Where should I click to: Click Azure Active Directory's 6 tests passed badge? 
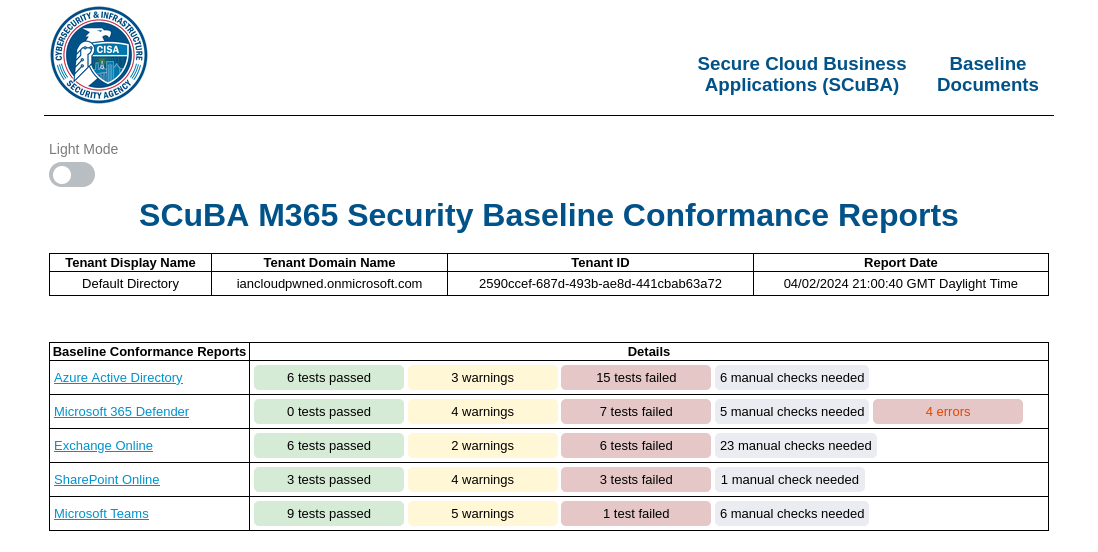pyautogui.click(x=328, y=378)
